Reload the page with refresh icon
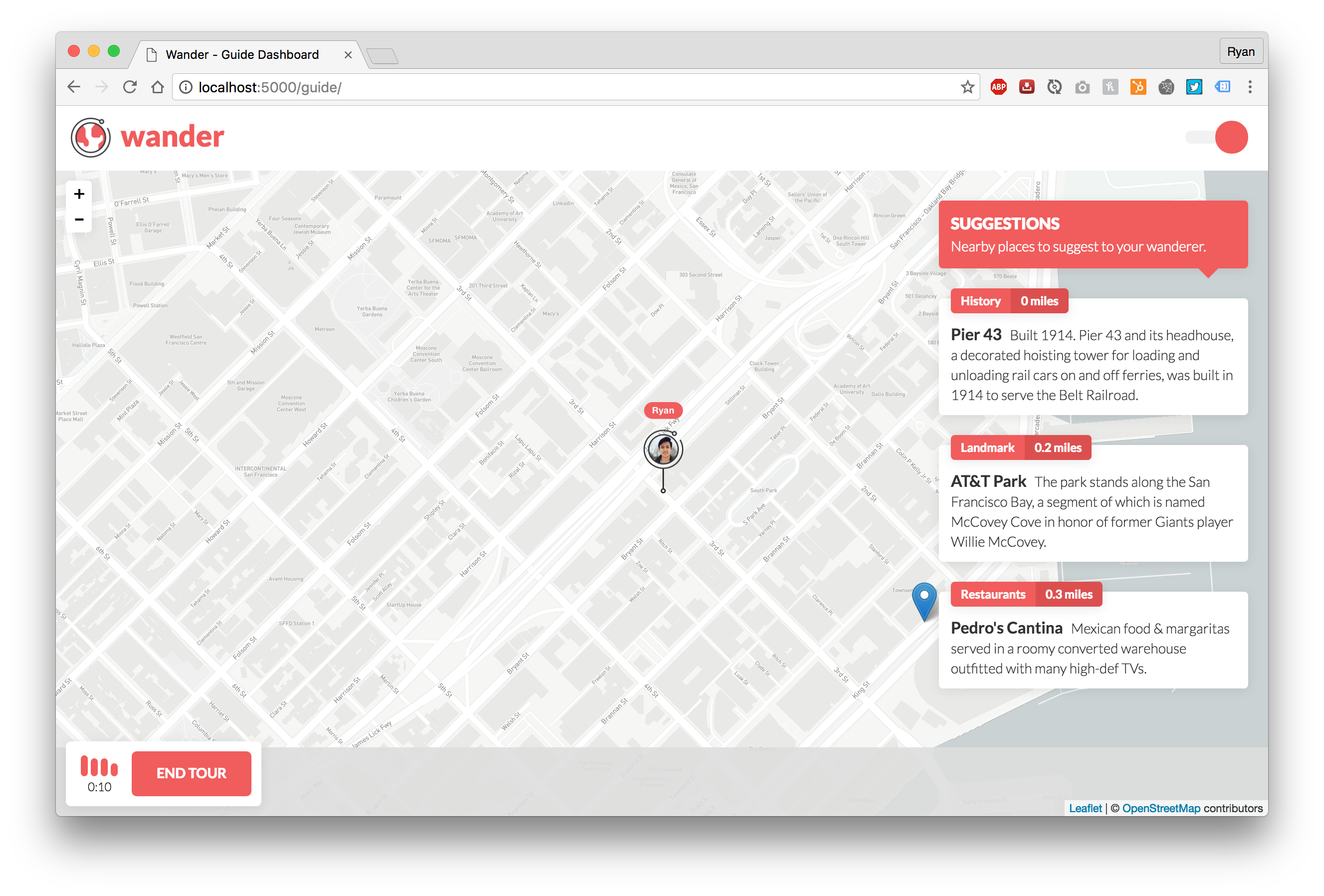This screenshot has width=1324, height=896. 130,87
